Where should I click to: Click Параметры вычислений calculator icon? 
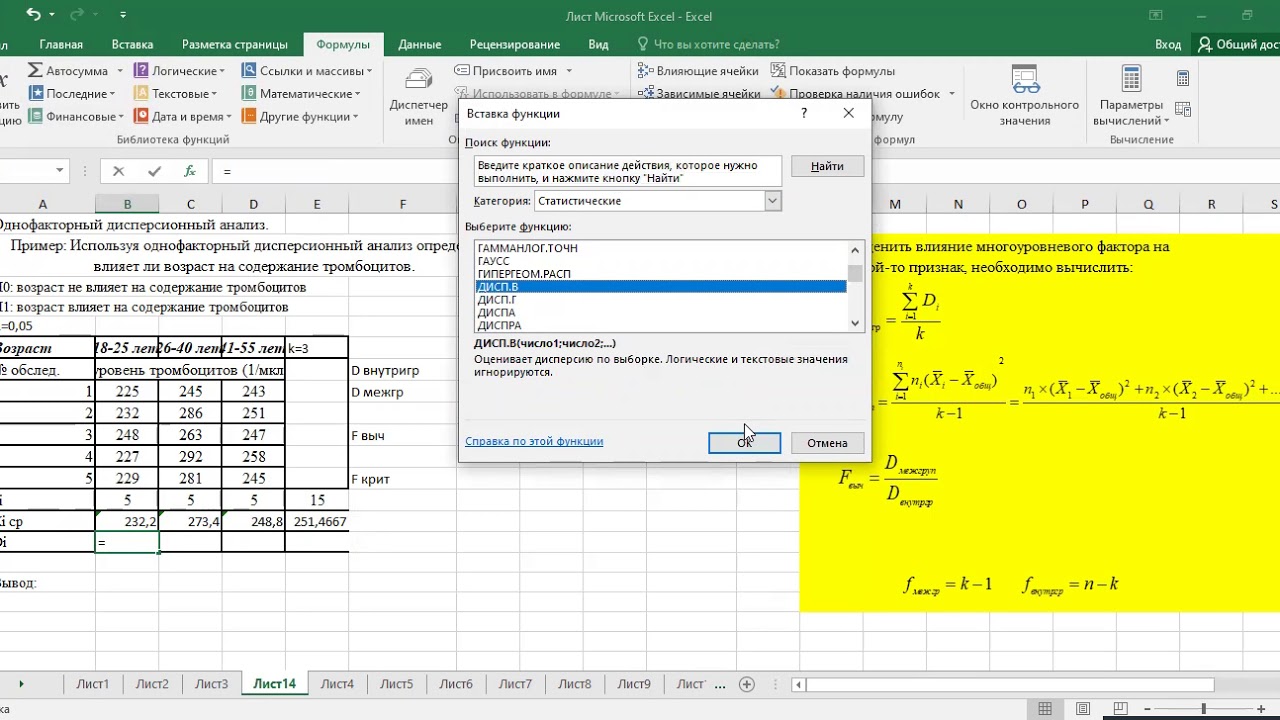tap(1131, 79)
